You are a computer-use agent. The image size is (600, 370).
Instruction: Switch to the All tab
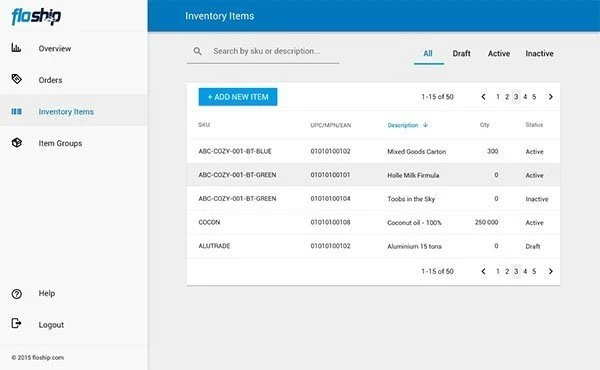(x=428, y=54)
